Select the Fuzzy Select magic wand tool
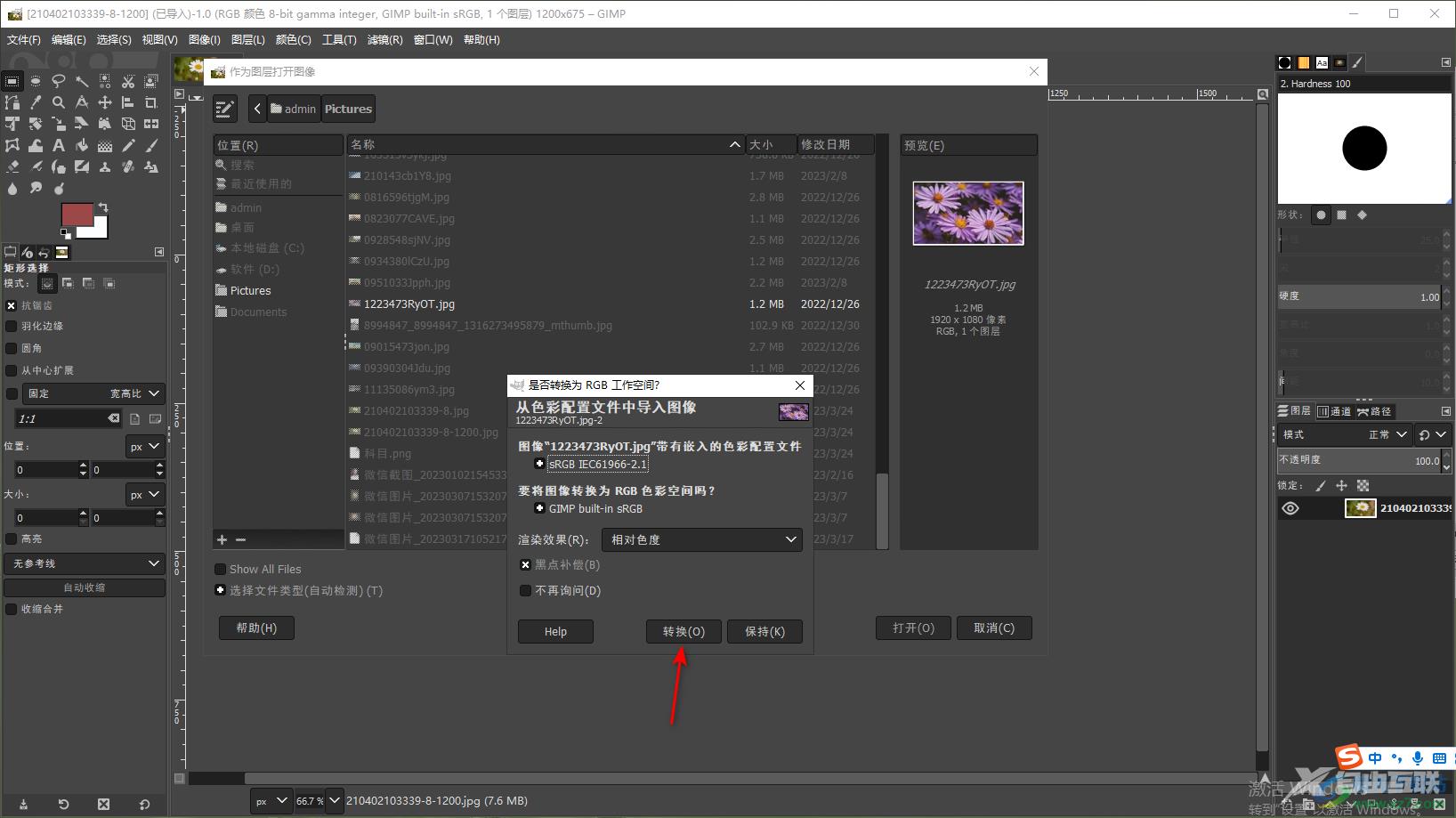Screen dimensions: 1456x818 (x=82, y=81)
